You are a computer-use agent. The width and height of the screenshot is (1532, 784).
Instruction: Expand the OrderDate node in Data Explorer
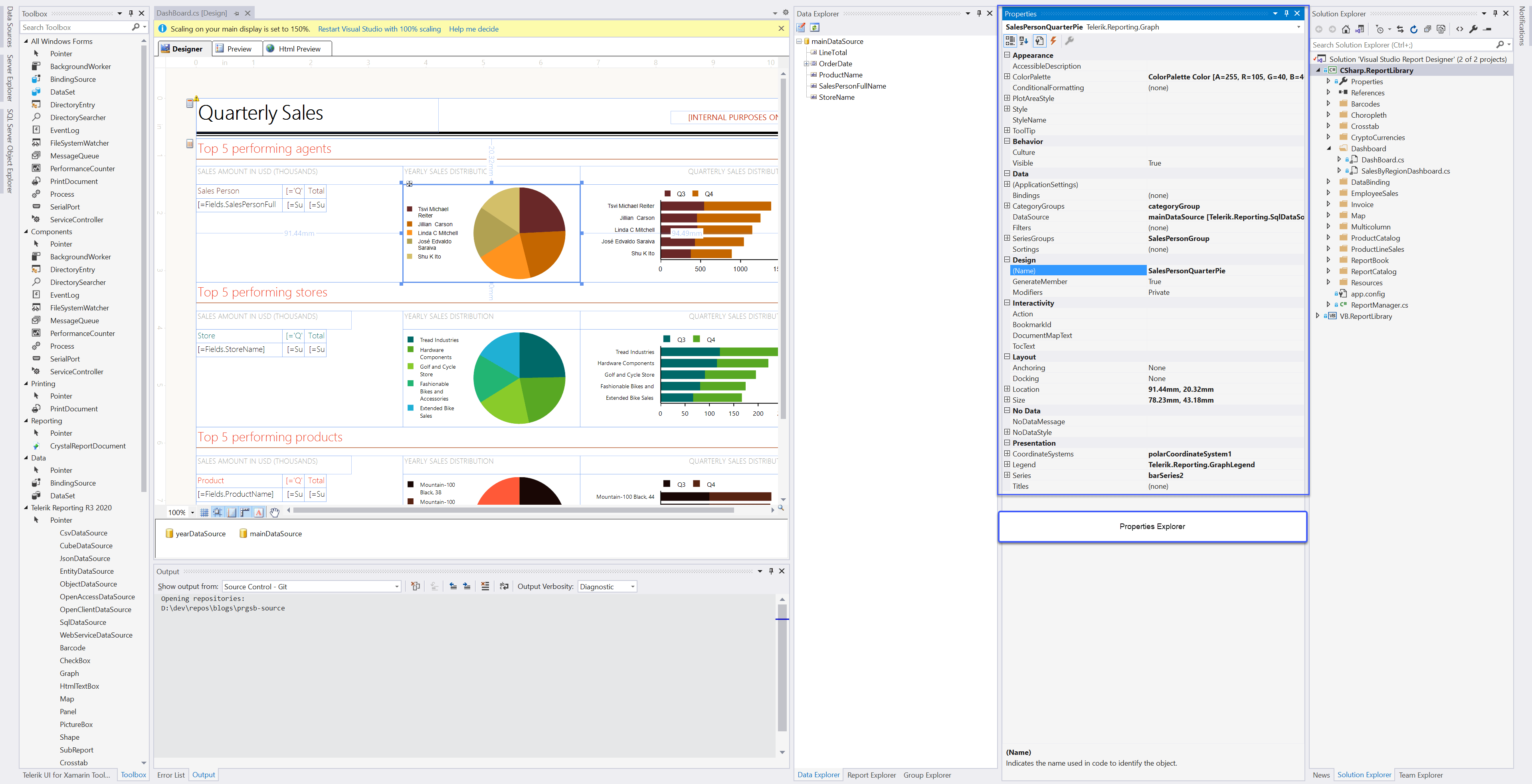tap(806, 63)
